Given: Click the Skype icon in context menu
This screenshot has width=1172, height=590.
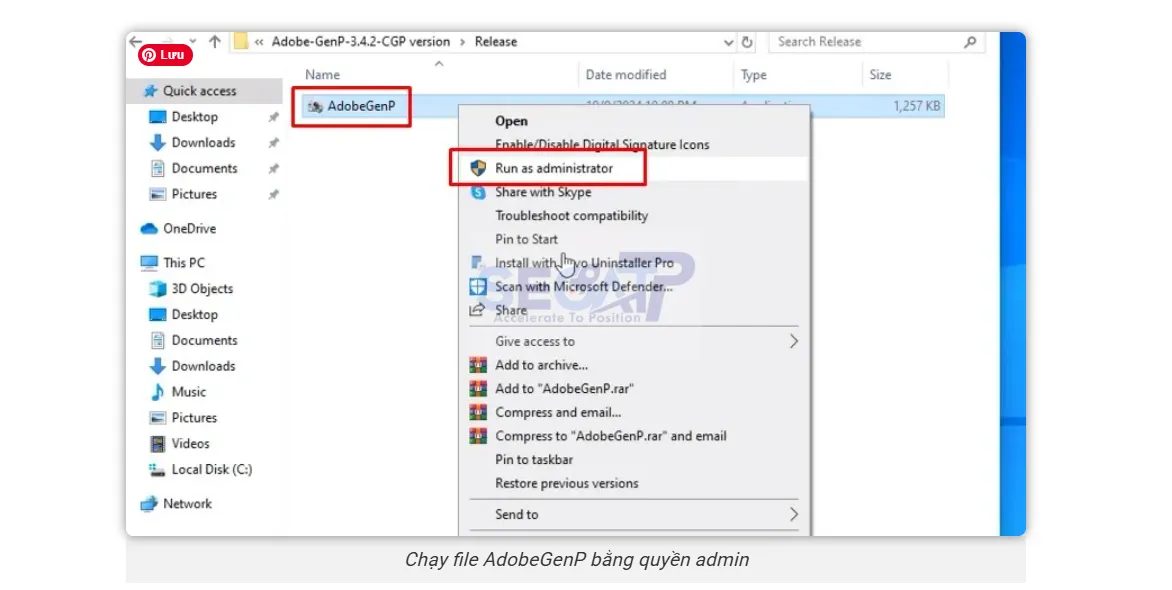Looking at the screenshot, I should [478, 192].
